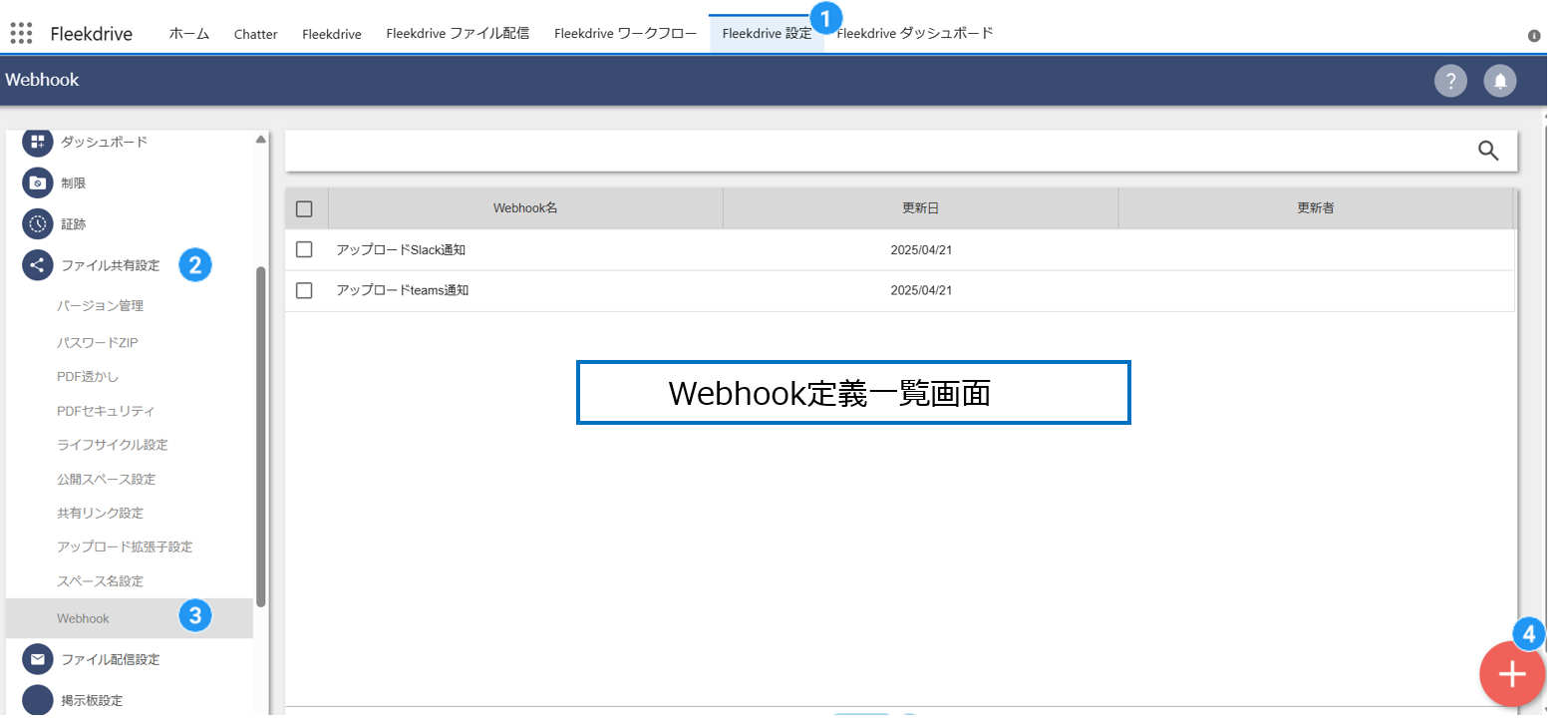Viewport: 1568px width, 725px height.
Task: Click the search magnifier icon
Action: 1487,151
